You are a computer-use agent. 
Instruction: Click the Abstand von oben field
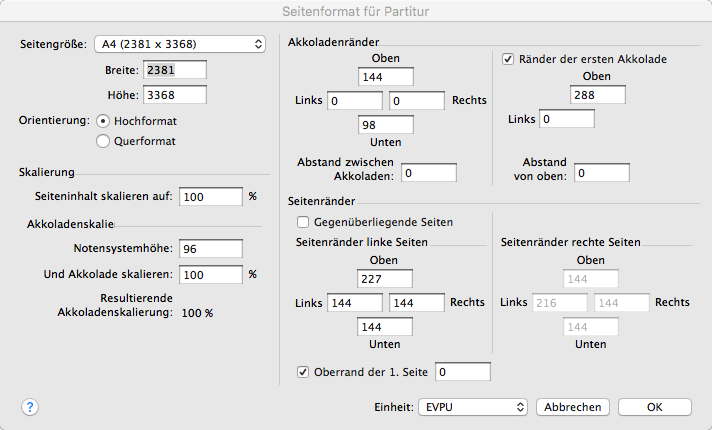[x=602, y=172]
